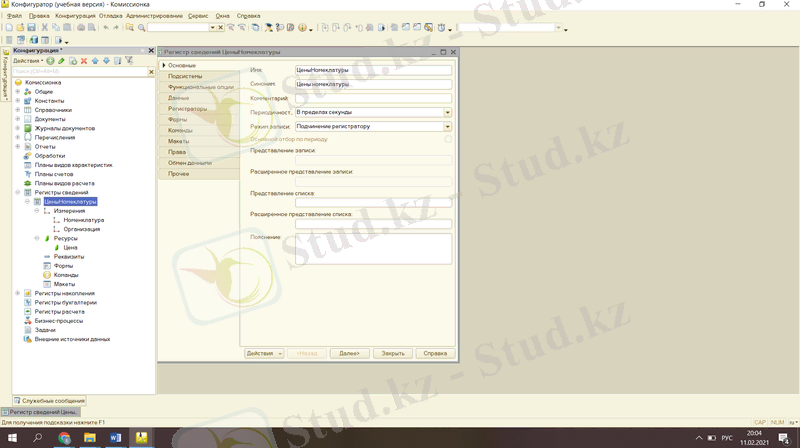Click the Cut (scissors) toolbar icon
The height and width of the screenshot is (448, 800).
point(45,28)
